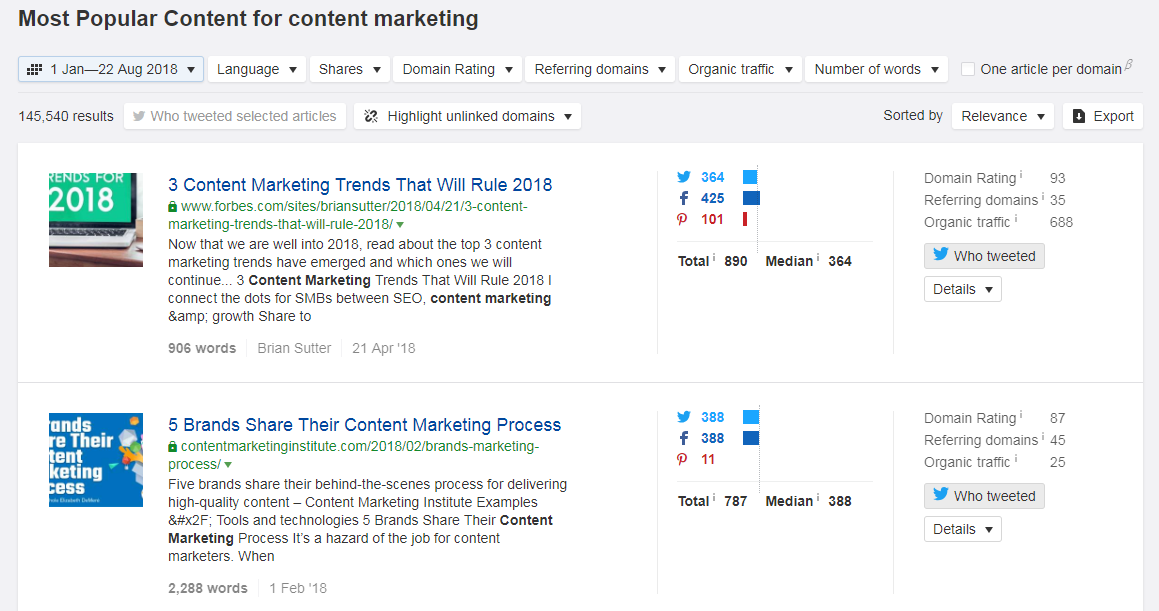Click the unlinked domains chain icon
The image size is (1159, 611).
[x=371, y=116]
